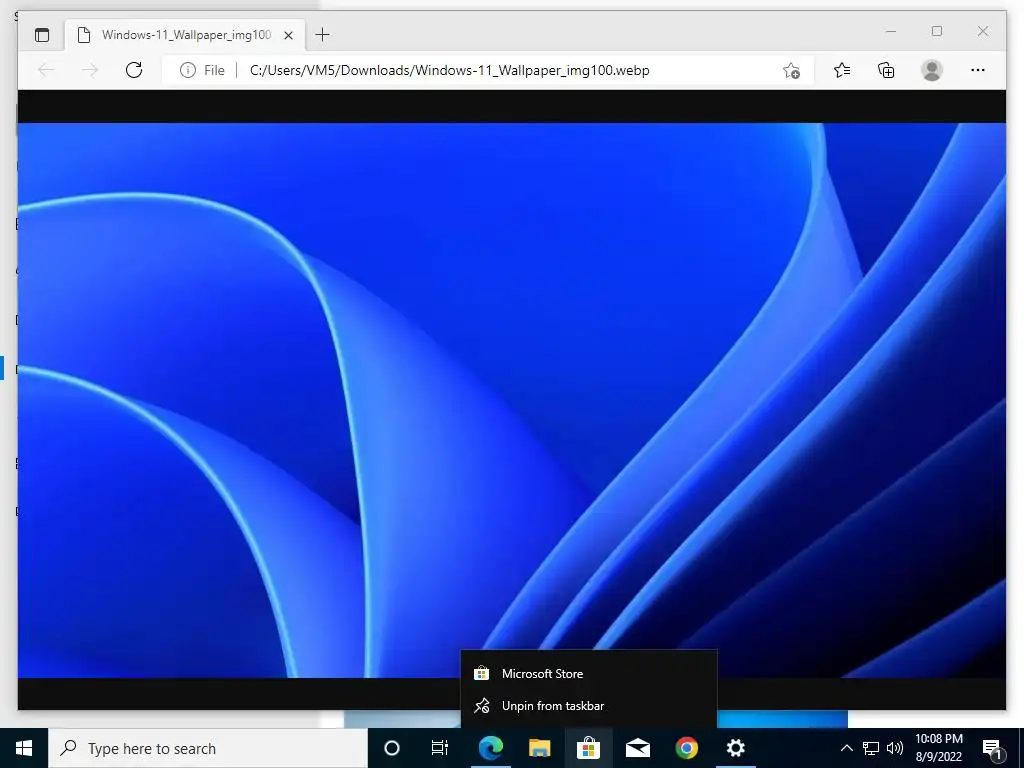Add this page to favorites star
This screenshot has height=768, width=1024.
[x=791, y=70]
